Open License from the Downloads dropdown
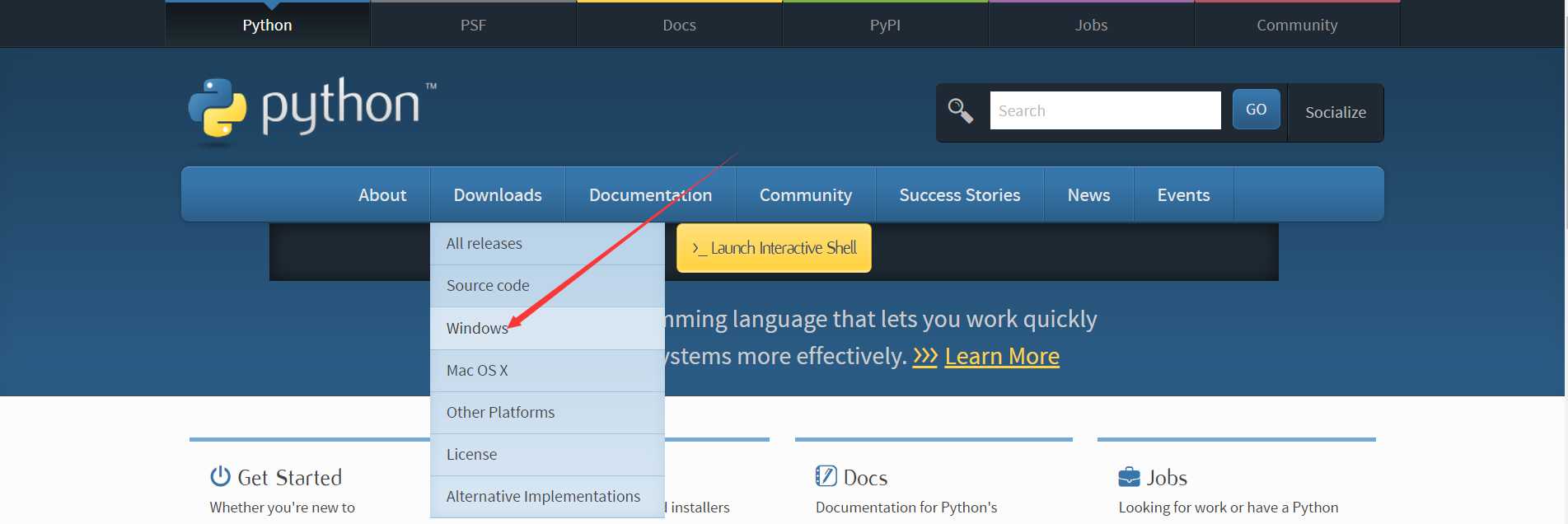Viewport: 1568px width, 524px height. [547, 455]
